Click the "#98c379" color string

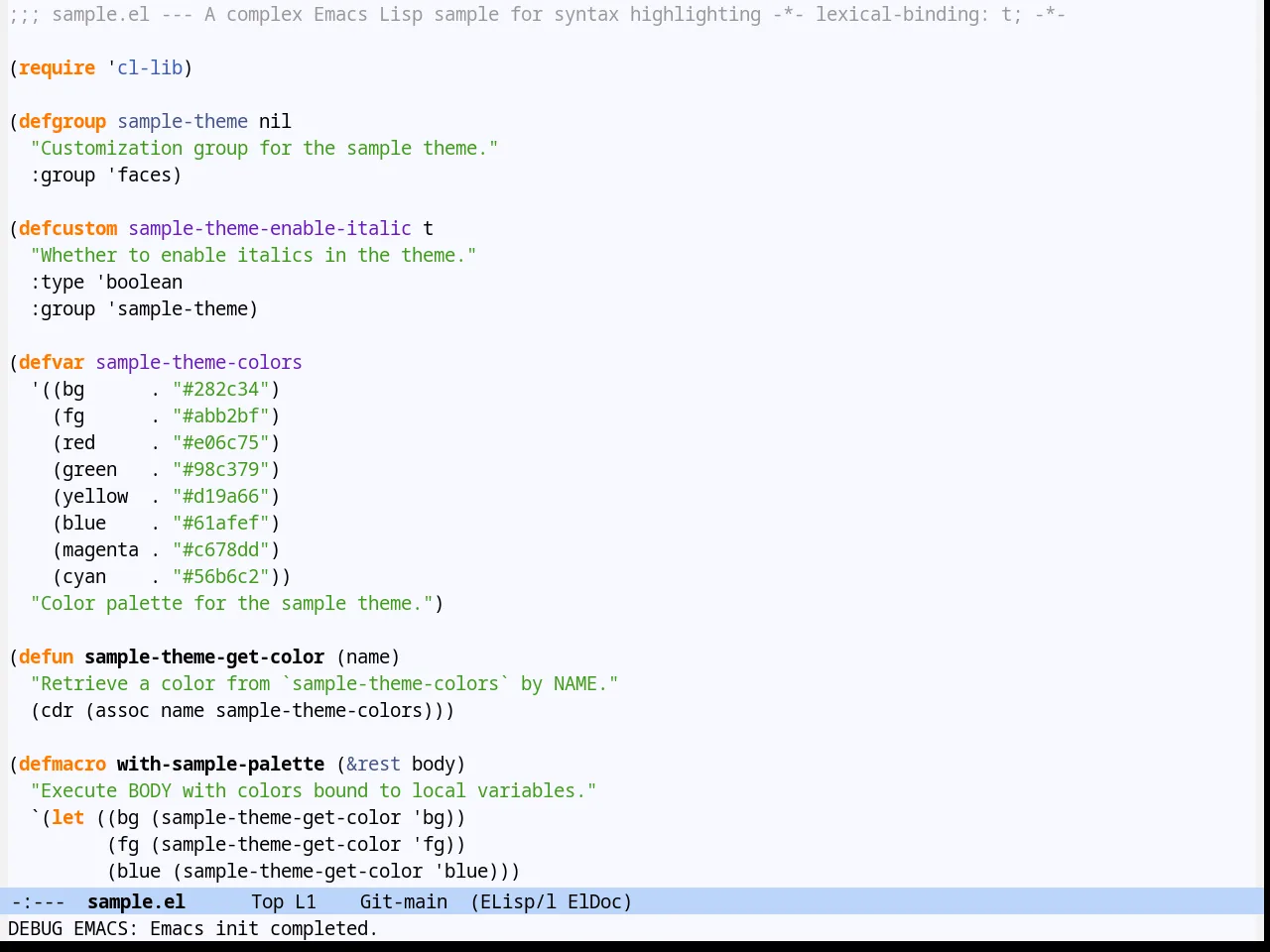[221, 469]
